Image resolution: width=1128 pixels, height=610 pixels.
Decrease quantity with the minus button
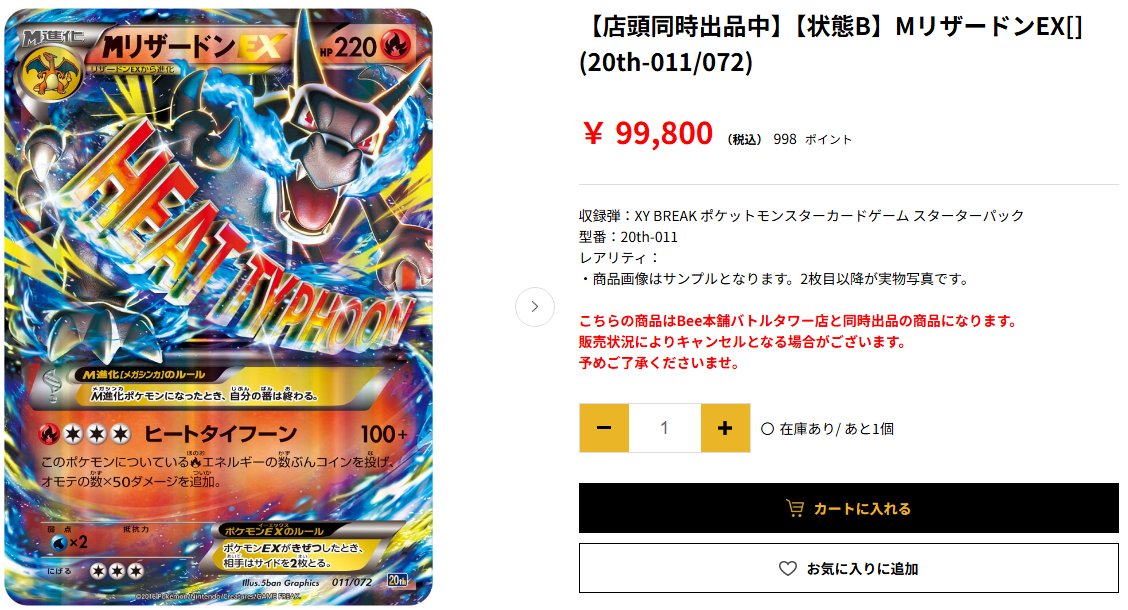point(604,428)
